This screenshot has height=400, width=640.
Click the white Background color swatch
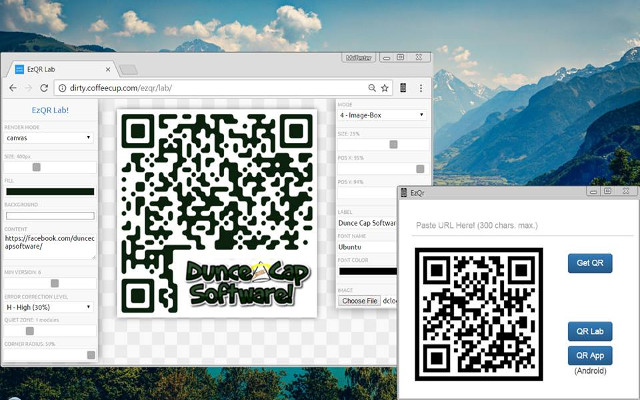50,216
